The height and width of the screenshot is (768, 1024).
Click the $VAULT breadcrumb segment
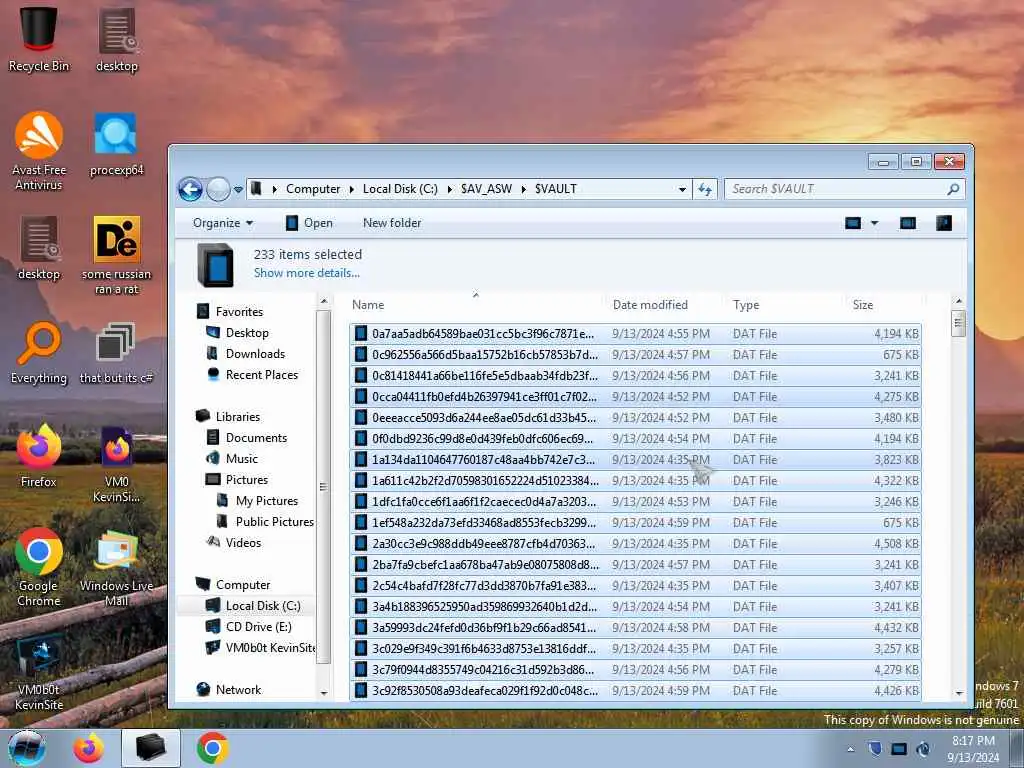tap(556, 189)
